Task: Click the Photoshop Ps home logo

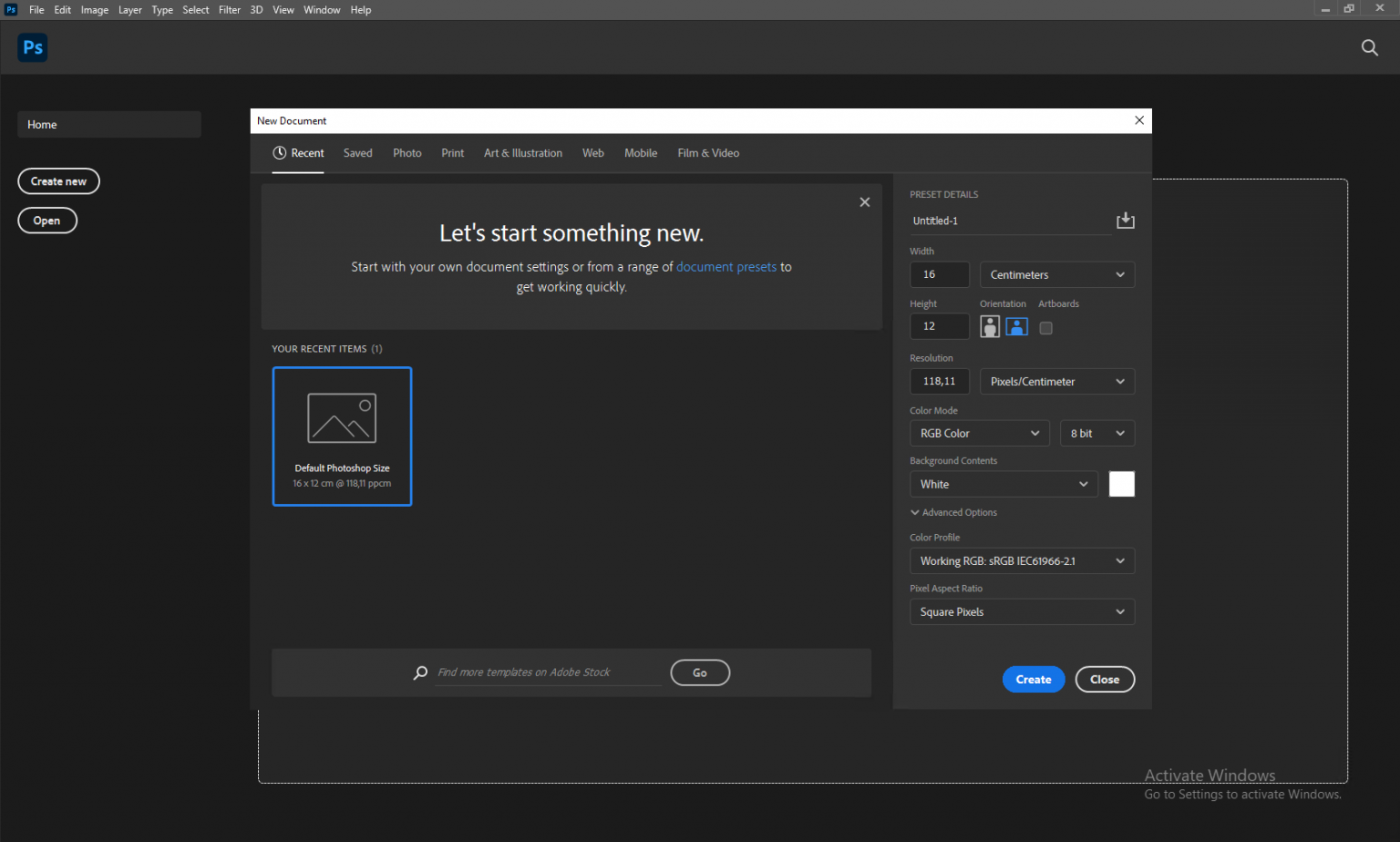Action: (x=33, y=47)
